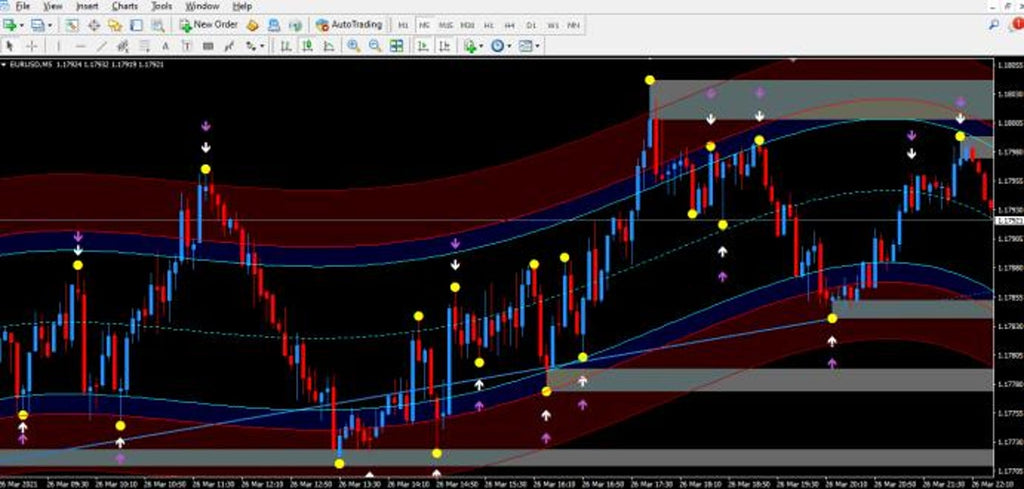Select the crosshair cursor tool
Viewport: 1024px width, 489px height.
[x=31, y=46]
